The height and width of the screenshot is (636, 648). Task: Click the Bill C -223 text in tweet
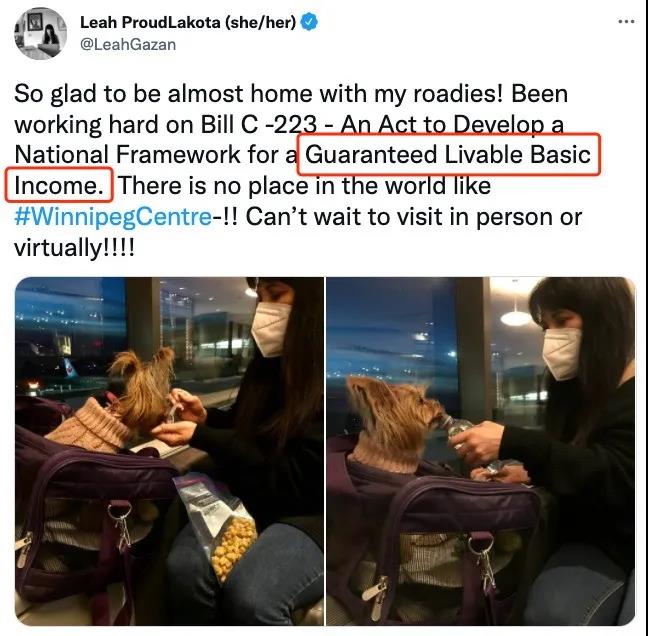coord(259,124)
